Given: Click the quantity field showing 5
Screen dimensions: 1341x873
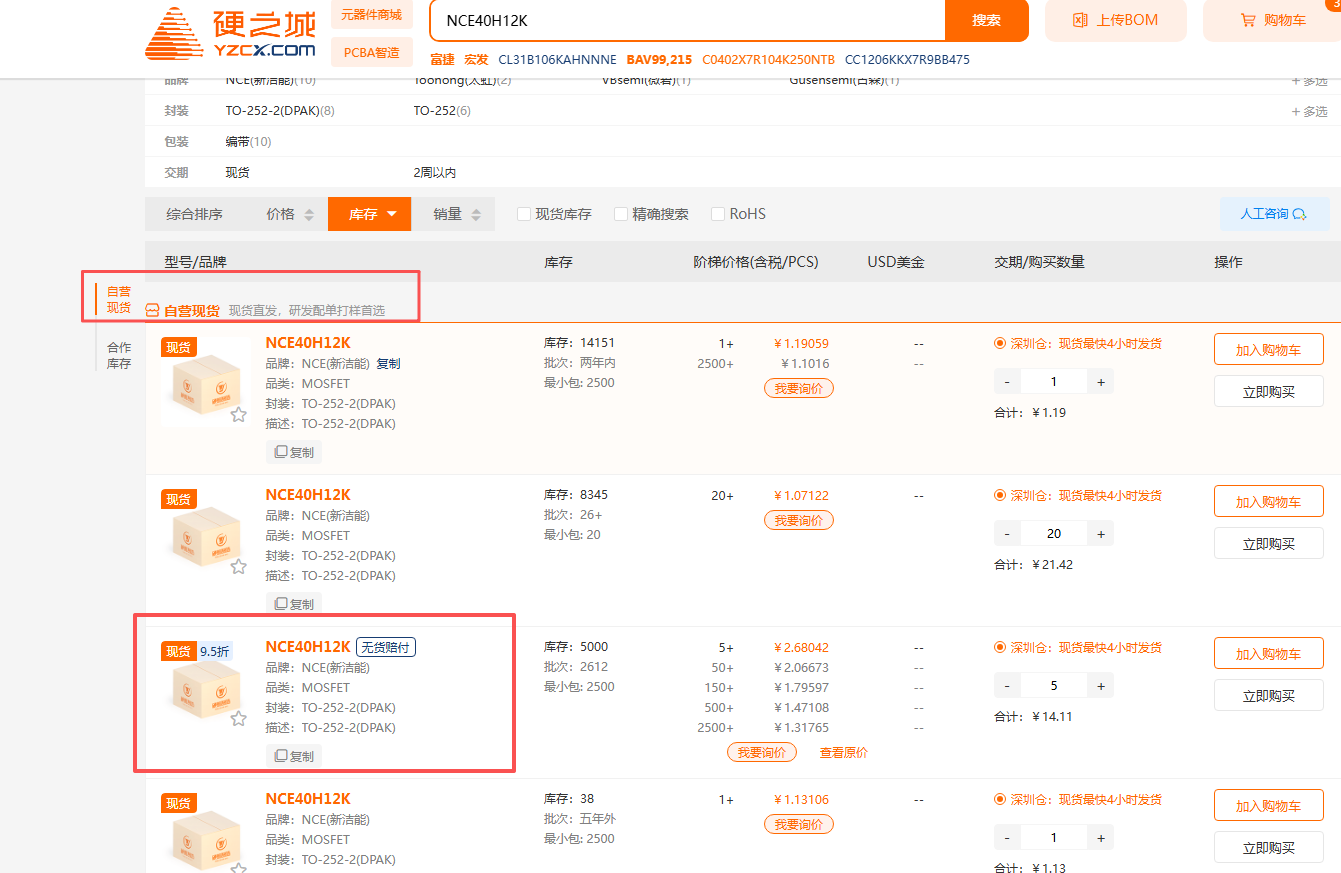Looking at the screenshot, I should click(x=1054, y=686).
